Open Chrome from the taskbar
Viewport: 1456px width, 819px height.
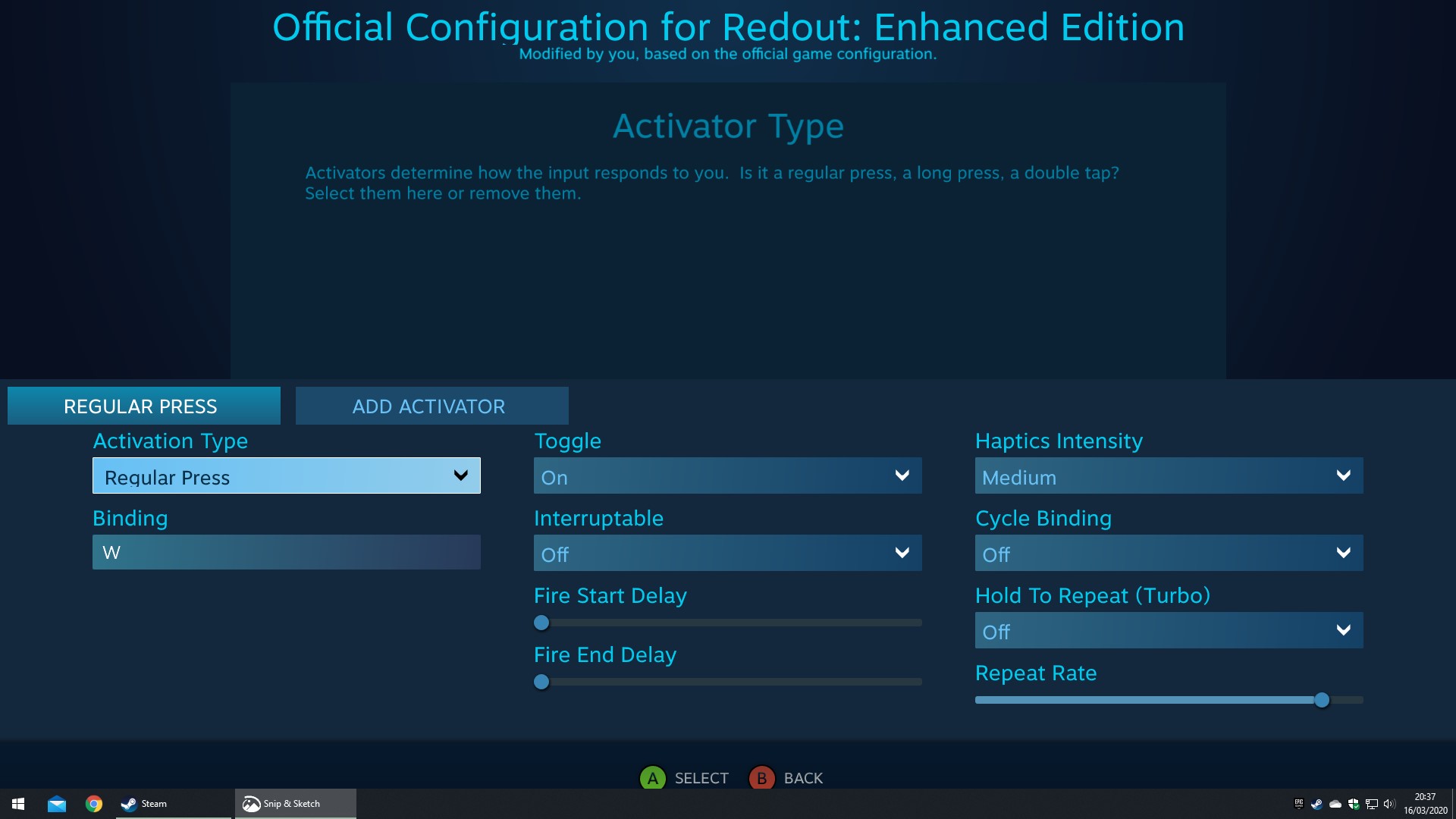(94, 804)
